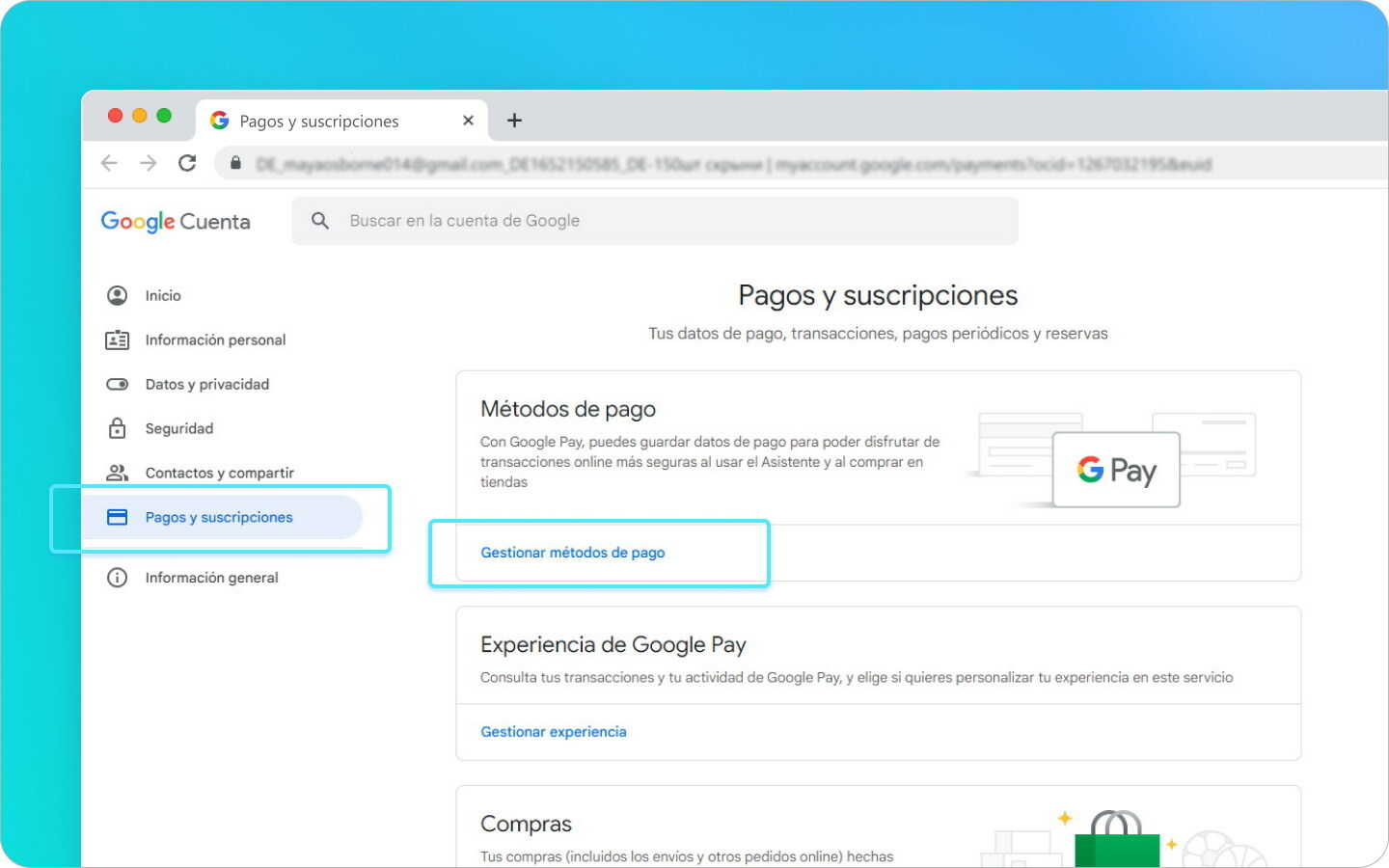Viewport: 1389px width, 868px height.
Task: Click the "Con Google Pay, puedes guardar" description
Action: pos(710,462)
